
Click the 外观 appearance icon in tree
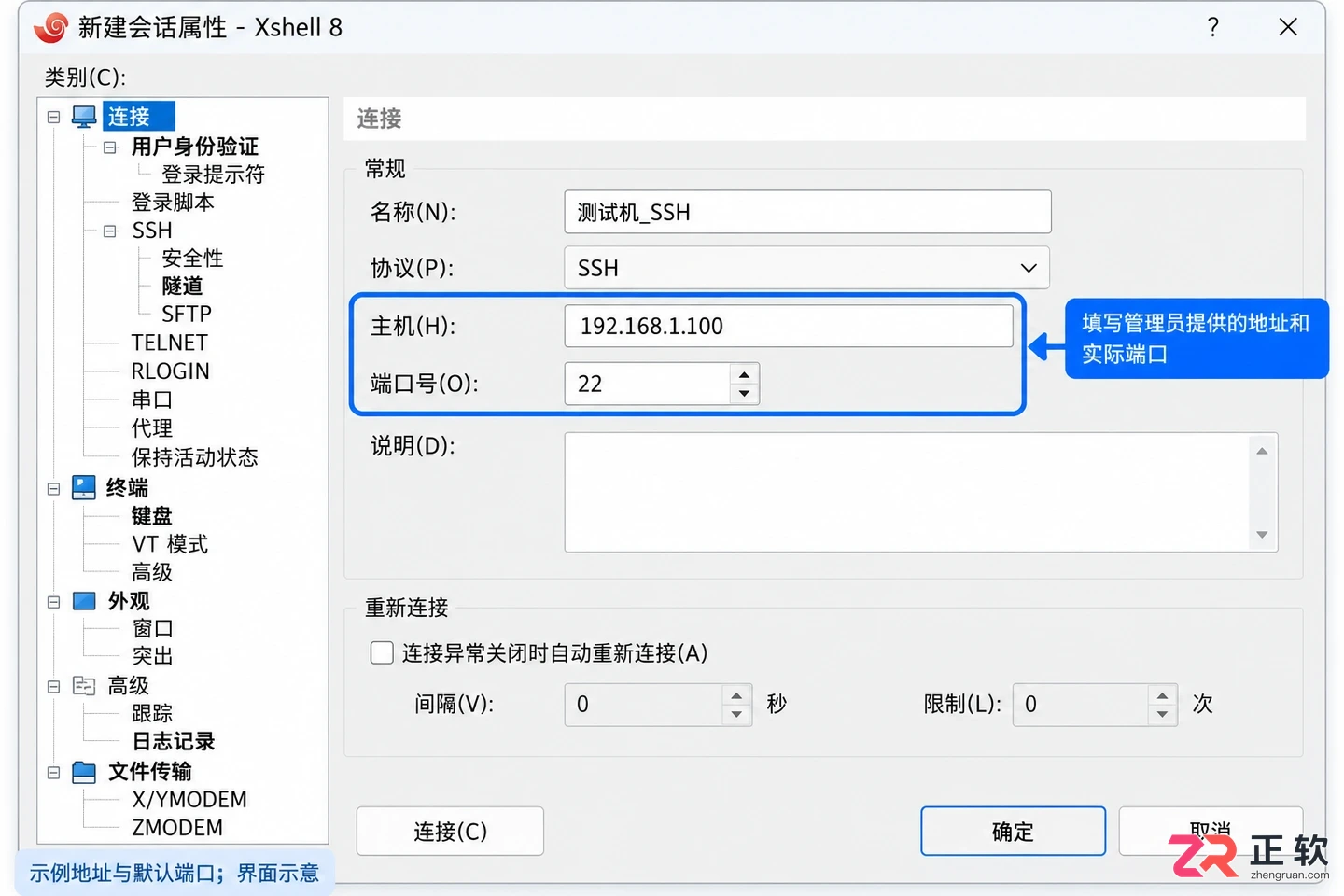tap(84, 601)
